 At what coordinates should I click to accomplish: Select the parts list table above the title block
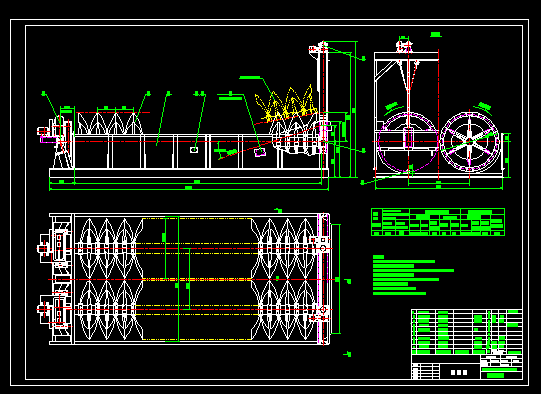[x=467, y=332]
